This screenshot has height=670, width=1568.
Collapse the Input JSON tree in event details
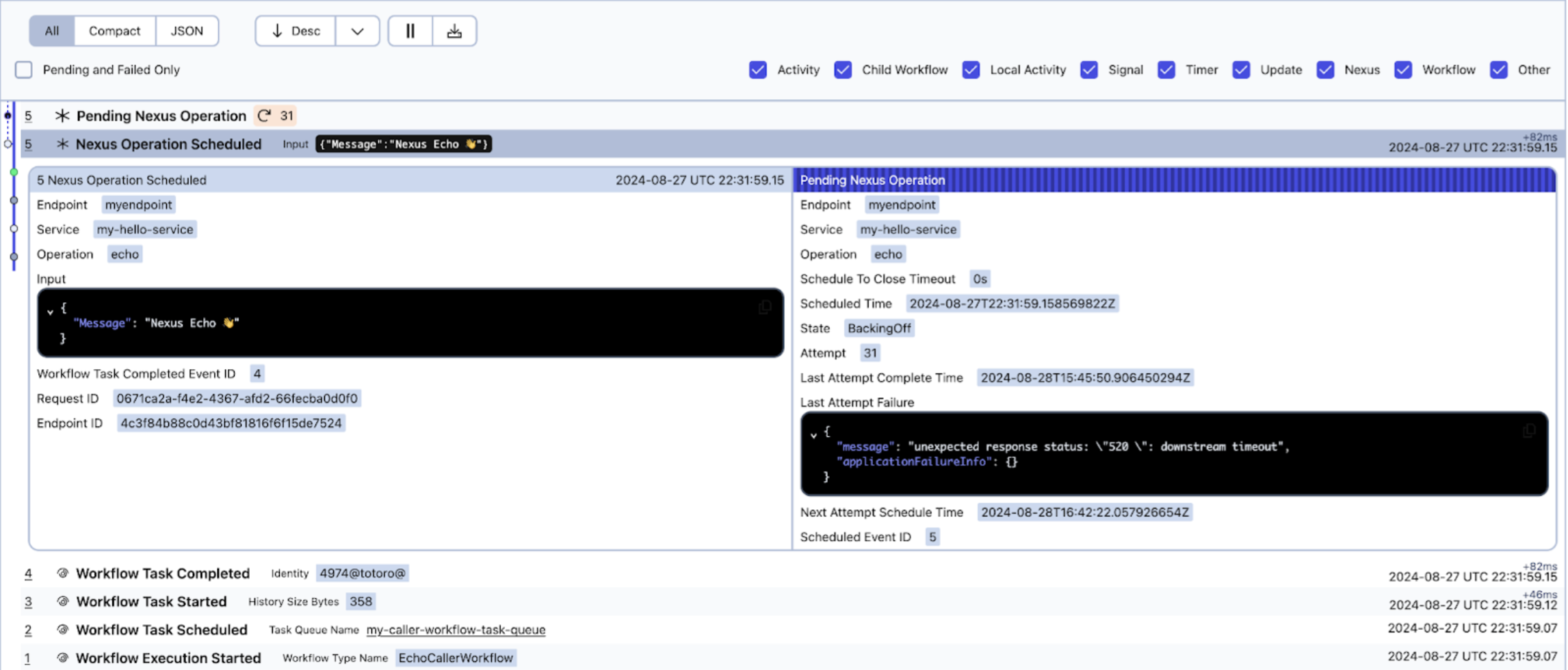(50, 312)
